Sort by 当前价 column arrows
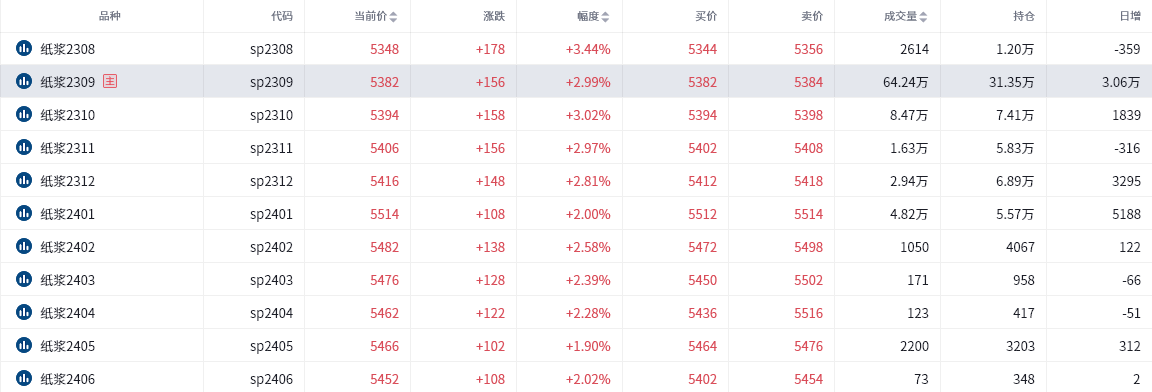The image size is (1152, 392). coord(394,16)
